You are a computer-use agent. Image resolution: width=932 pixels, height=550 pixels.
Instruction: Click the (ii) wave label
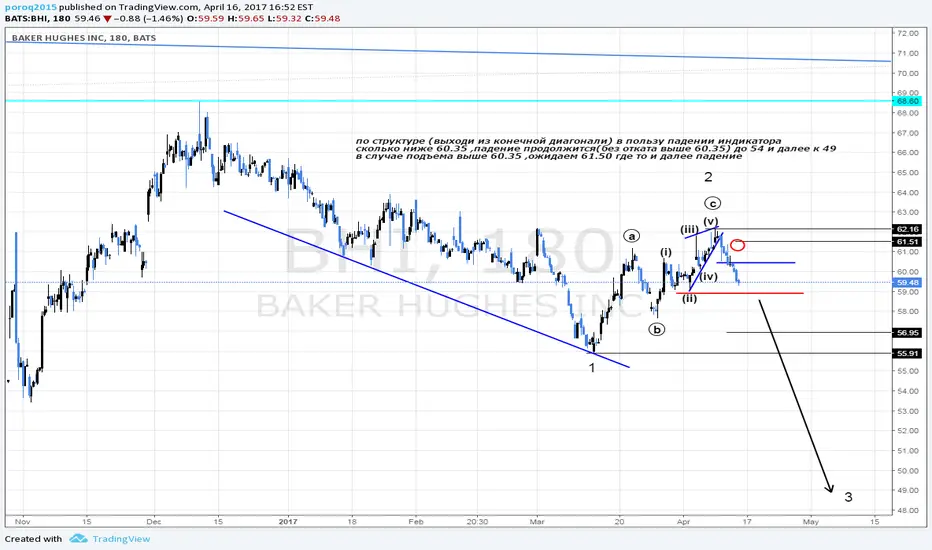[689, 298]
